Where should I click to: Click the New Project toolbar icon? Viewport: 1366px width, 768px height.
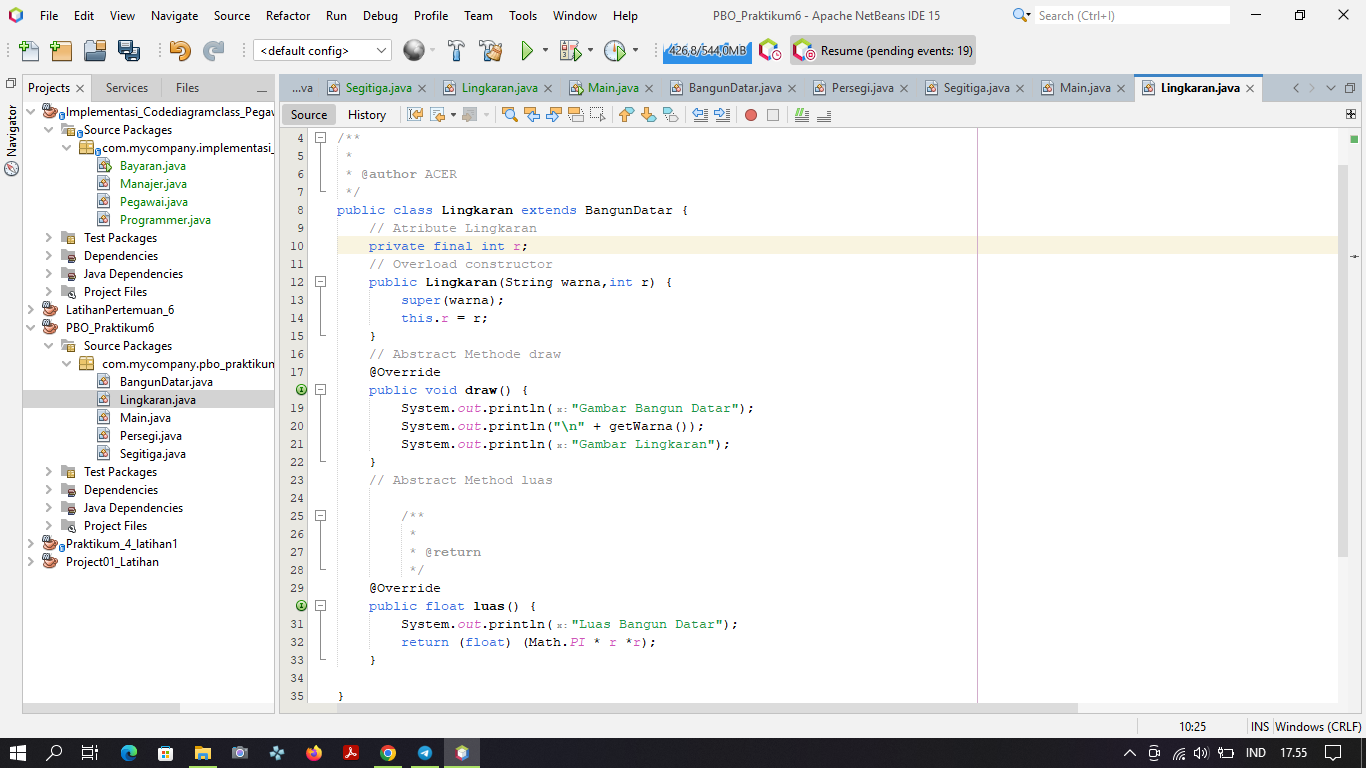61,51
